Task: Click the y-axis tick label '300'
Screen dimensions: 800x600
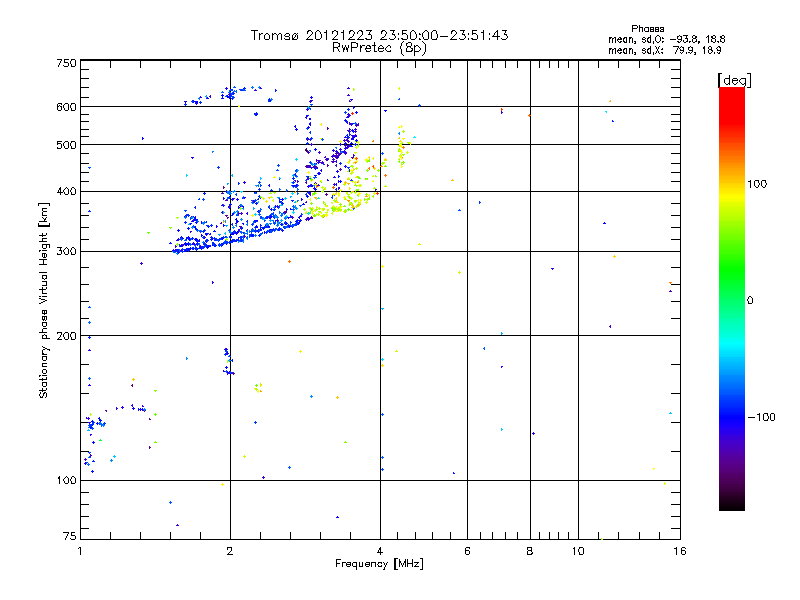Action: tap(66, 252)
